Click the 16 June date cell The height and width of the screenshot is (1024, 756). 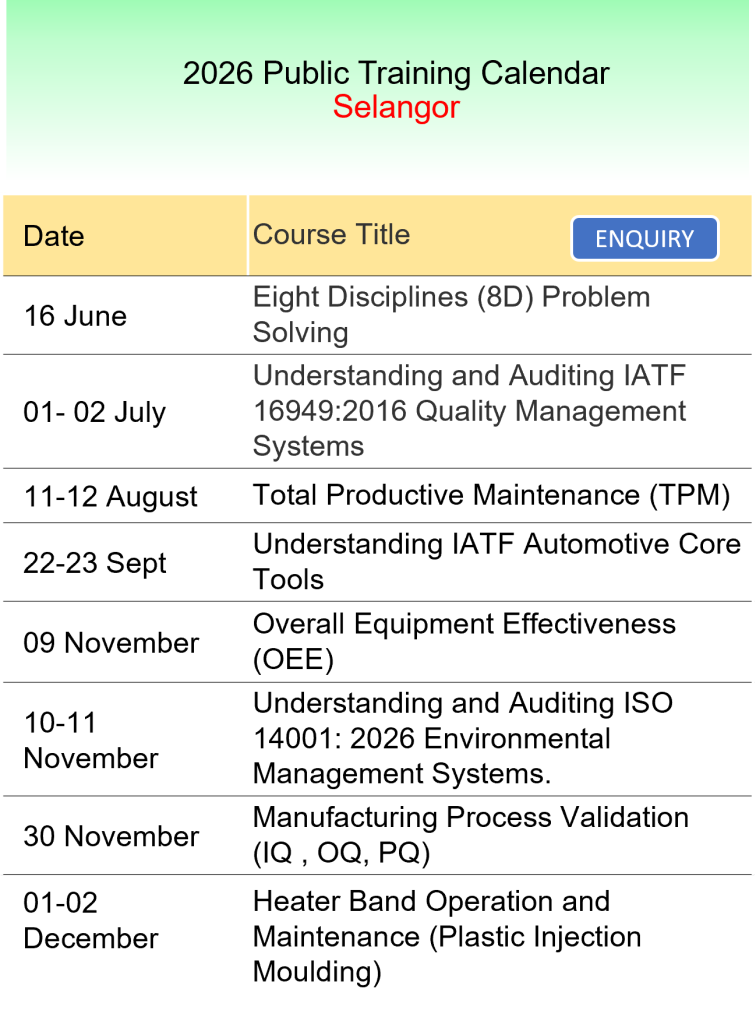[75, 316]
